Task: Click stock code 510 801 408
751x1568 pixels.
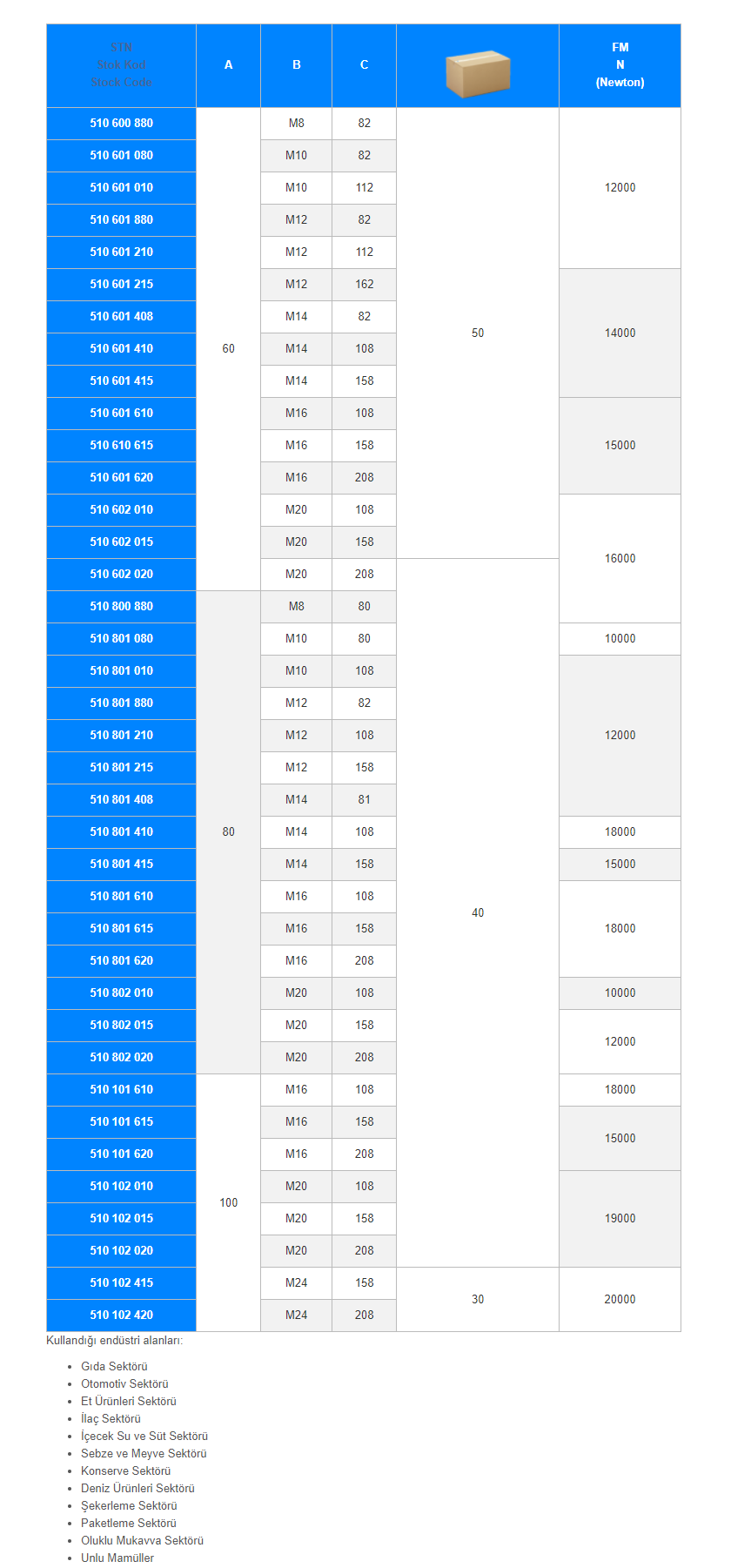Action: tap(121, 800)
